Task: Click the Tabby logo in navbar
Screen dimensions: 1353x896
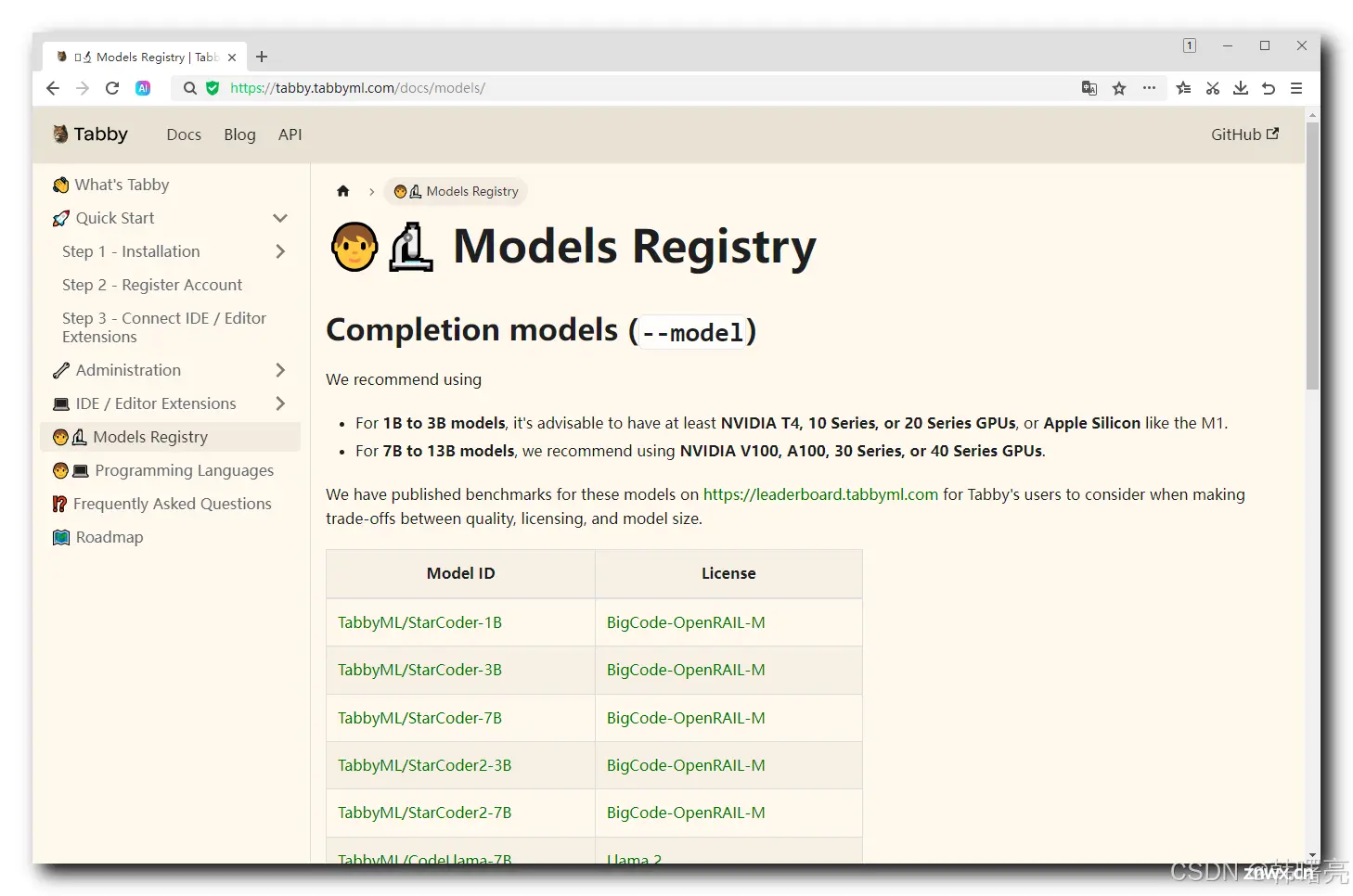Action: click(90, 134)
